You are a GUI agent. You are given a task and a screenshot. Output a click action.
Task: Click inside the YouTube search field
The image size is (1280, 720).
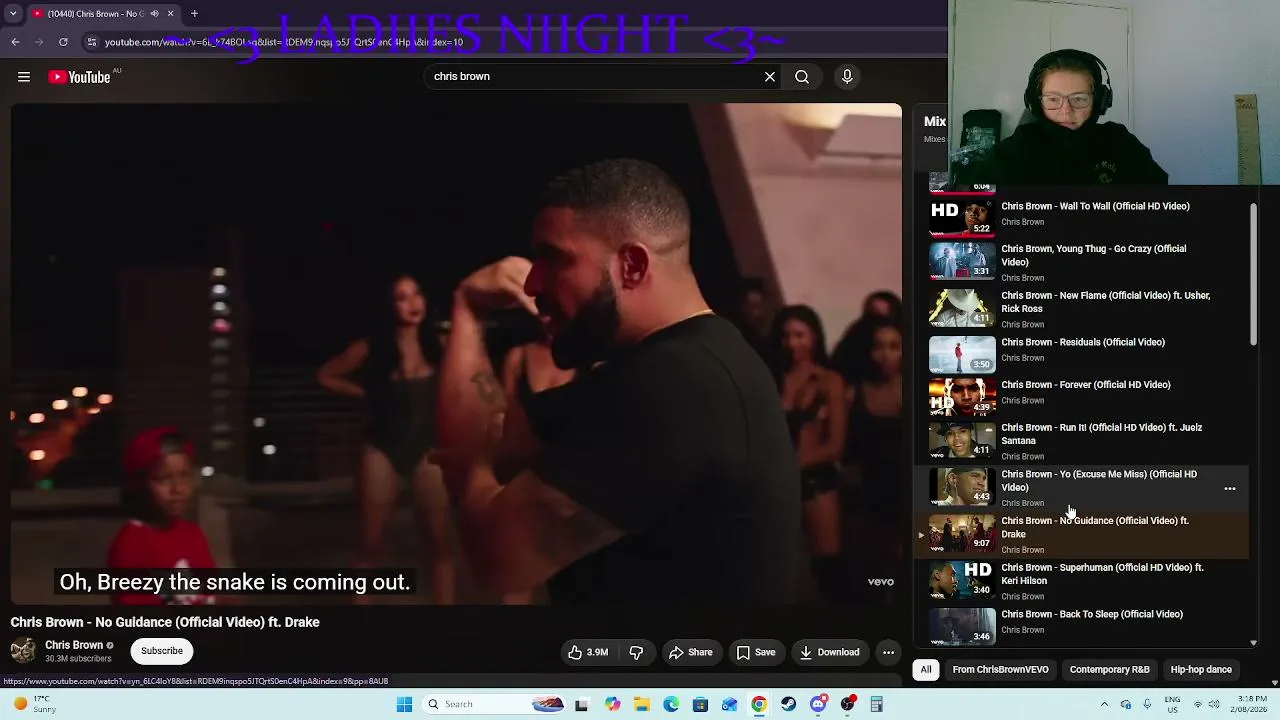(595, 77)
